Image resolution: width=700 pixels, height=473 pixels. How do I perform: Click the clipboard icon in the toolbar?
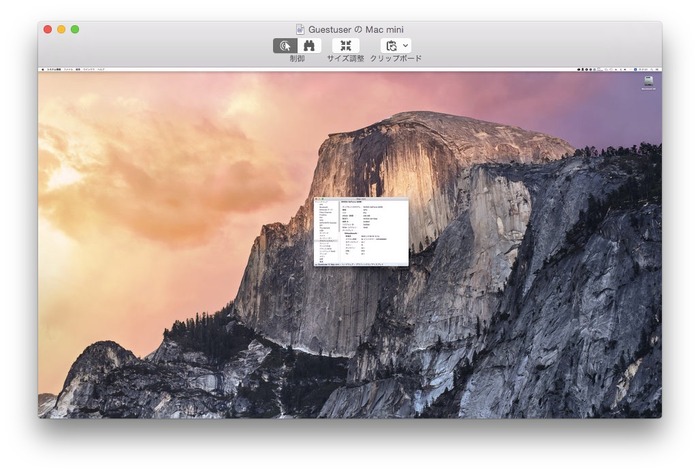pyautogui.click(x=391, y=46)
